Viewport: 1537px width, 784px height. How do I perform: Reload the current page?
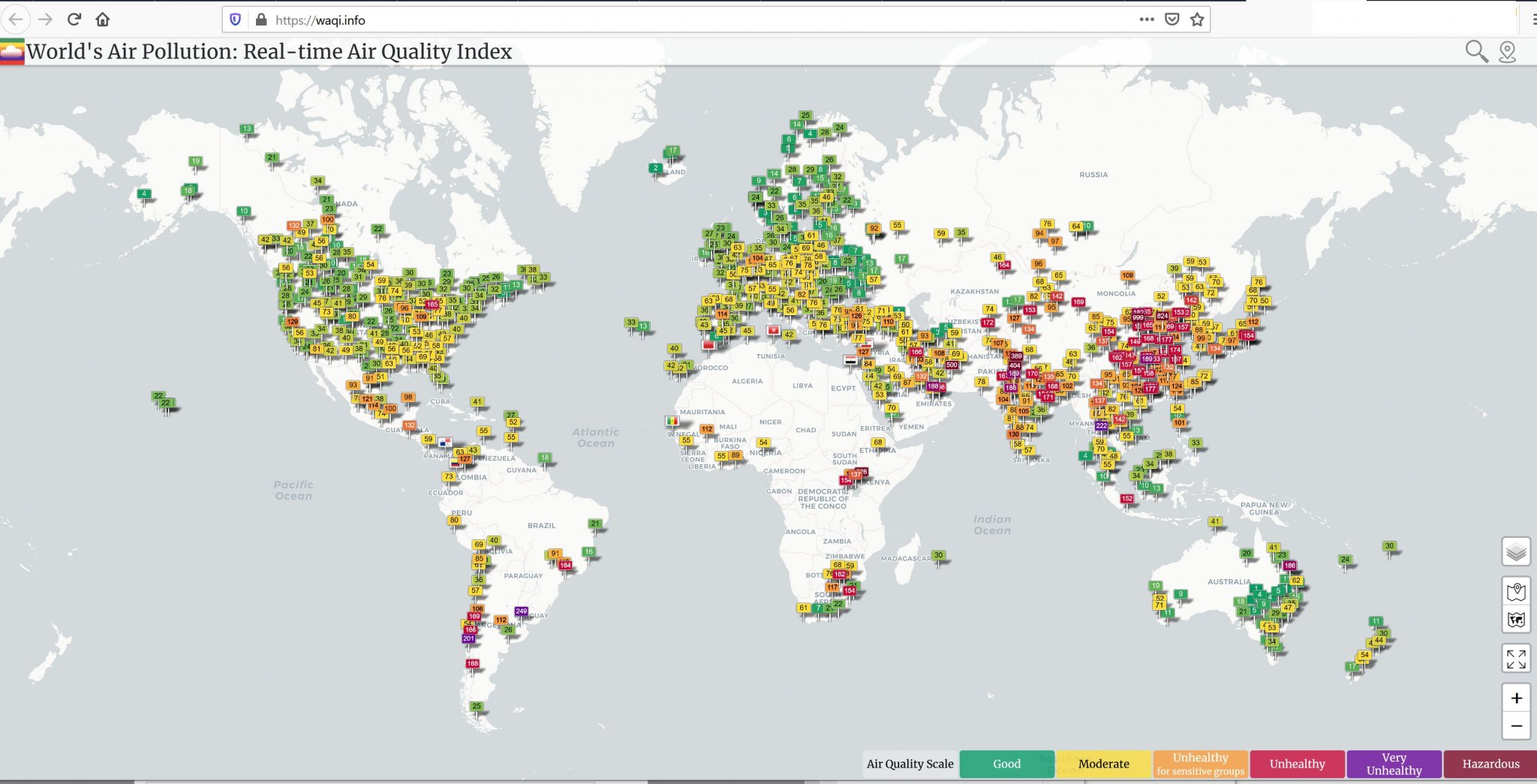pos(74,20)
